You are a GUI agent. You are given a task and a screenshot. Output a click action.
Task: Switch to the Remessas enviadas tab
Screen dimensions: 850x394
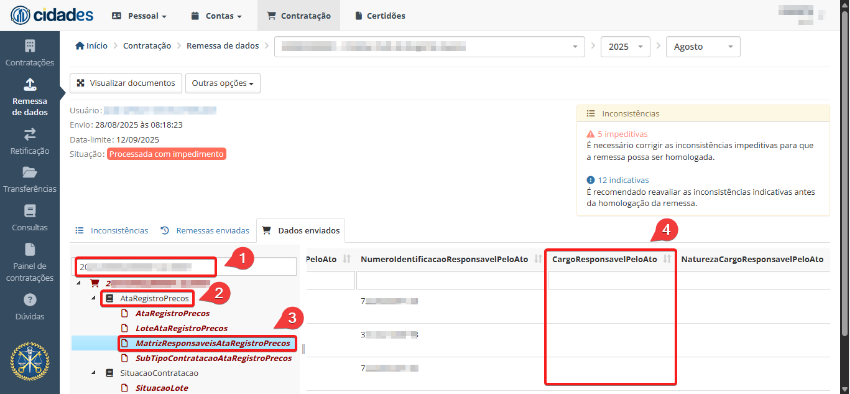point(205,231)
